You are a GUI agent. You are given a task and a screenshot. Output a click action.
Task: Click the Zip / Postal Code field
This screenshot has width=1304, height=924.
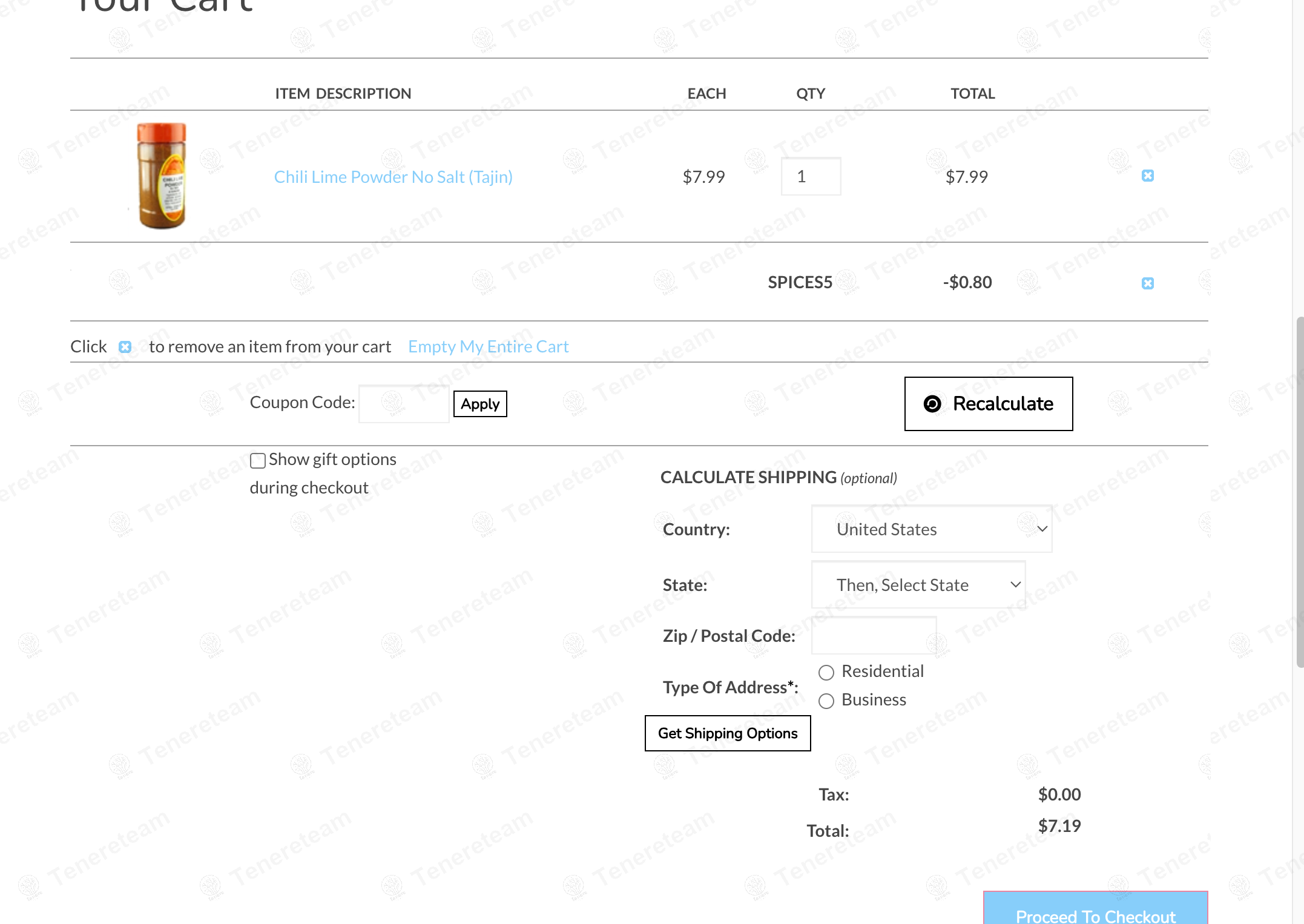point(873,635)
